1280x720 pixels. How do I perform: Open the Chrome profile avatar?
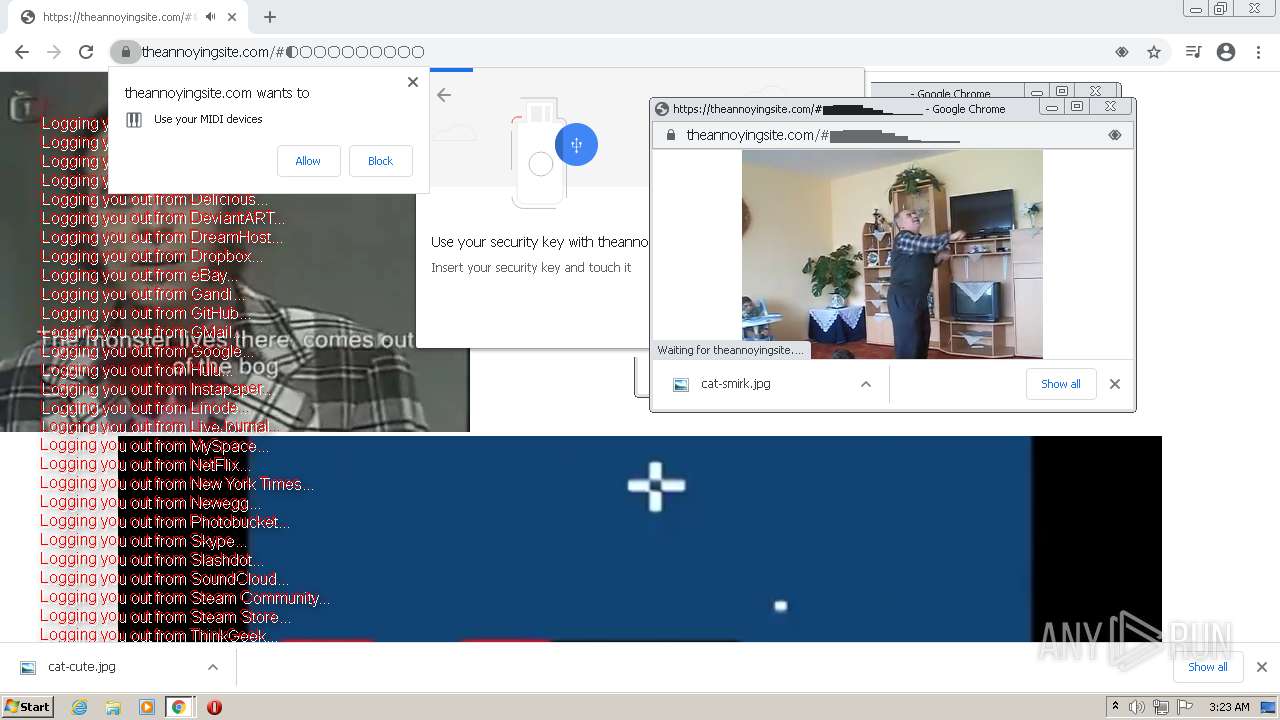[1226, 52]
